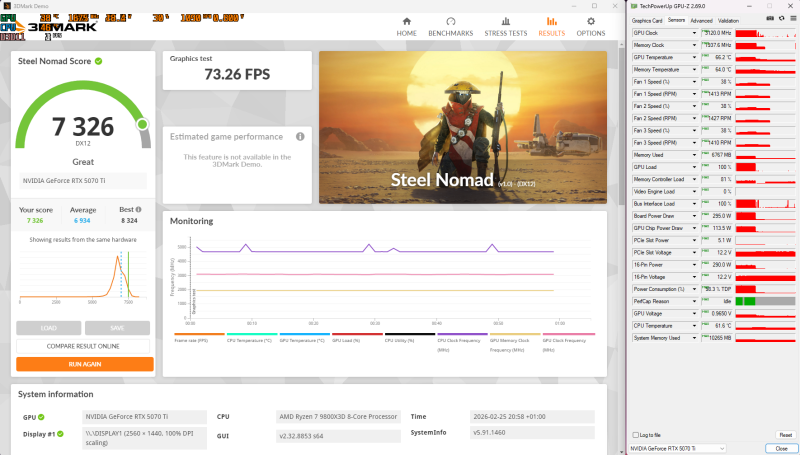Toggle GPU Load (%) chart legend
Image resolution: width=800 pixels, height=455 pixels.
tap(357, 338)
